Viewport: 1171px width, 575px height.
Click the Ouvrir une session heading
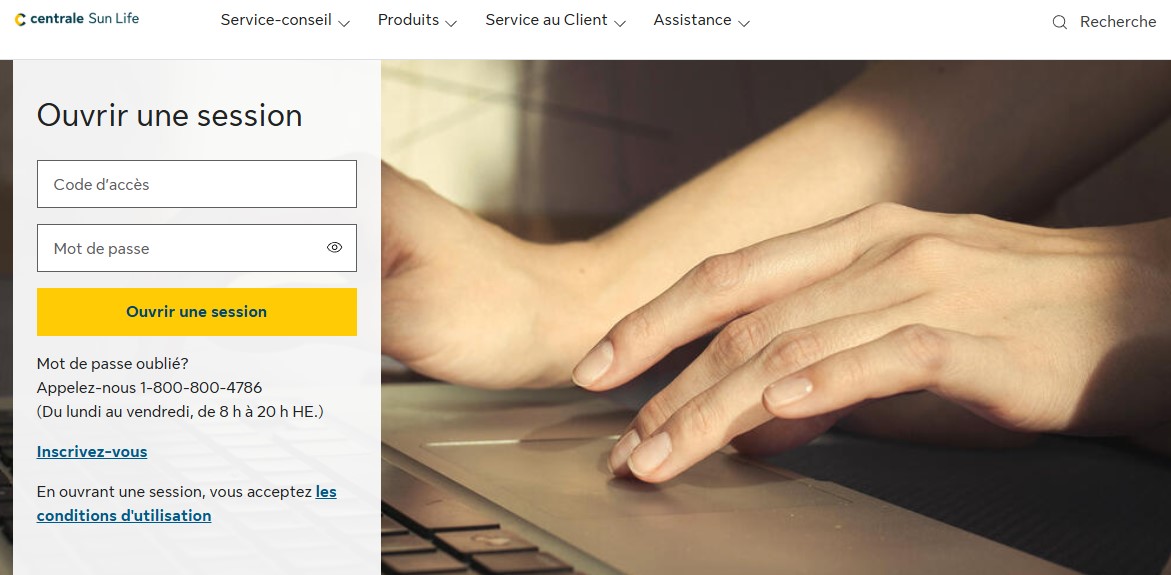pos(170,116)
